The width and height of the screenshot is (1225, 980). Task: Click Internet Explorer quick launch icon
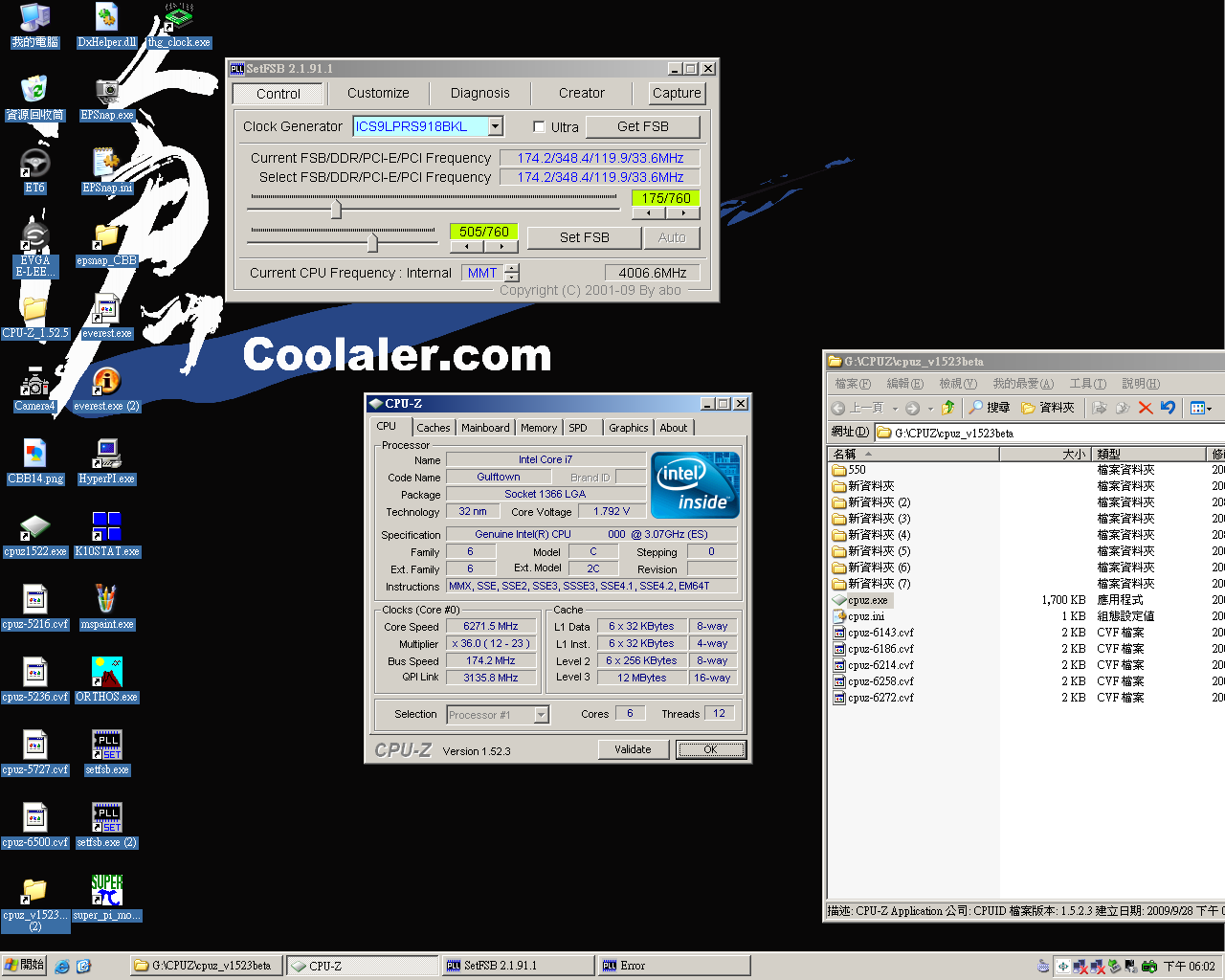click(62, 967)
